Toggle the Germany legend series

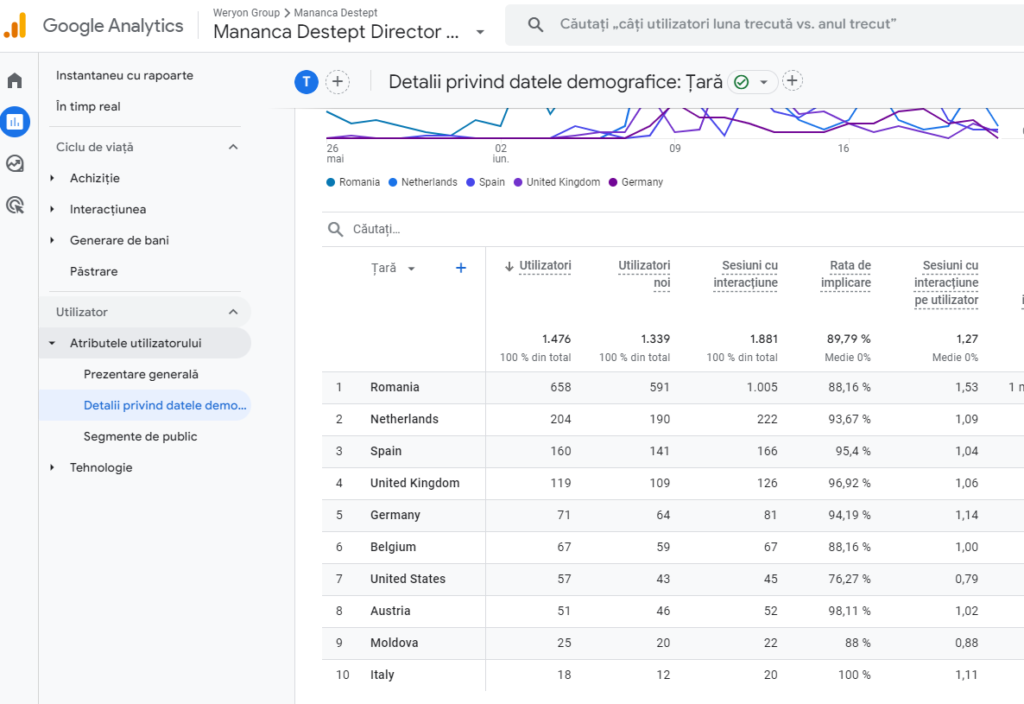(635, 182)
